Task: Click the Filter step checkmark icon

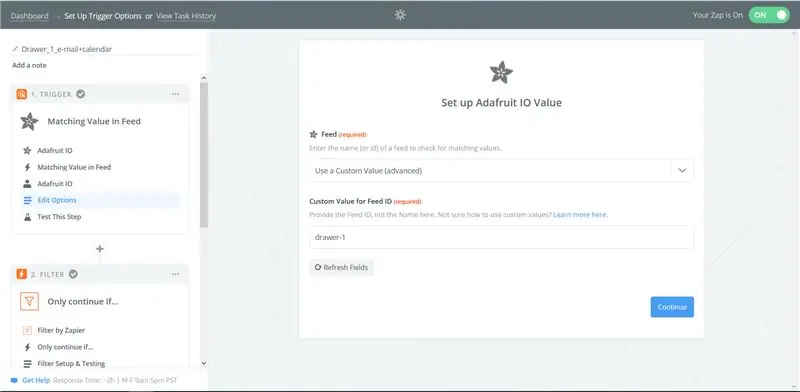Action: 73,274
